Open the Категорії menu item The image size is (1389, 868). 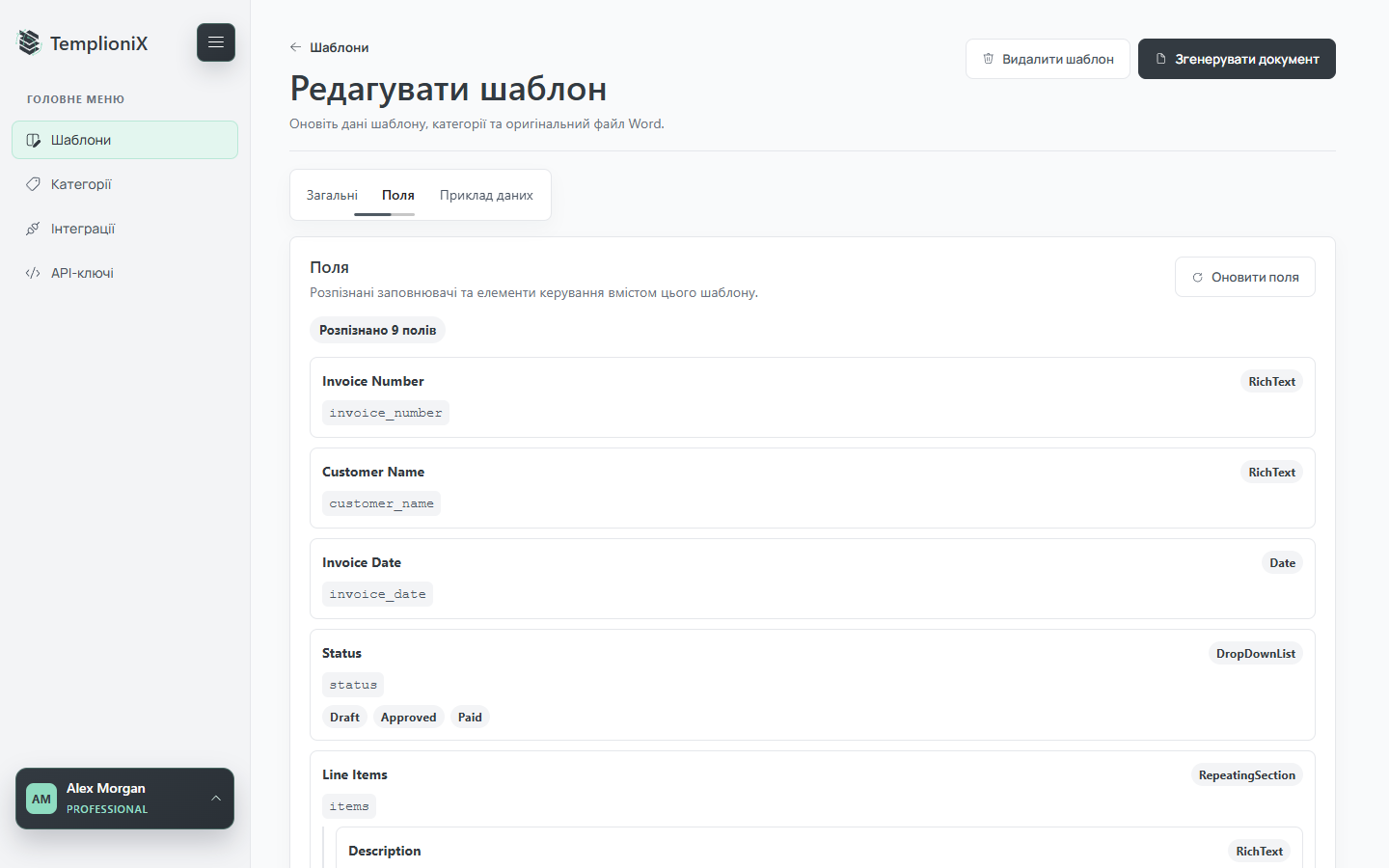(x=124, y=184)
